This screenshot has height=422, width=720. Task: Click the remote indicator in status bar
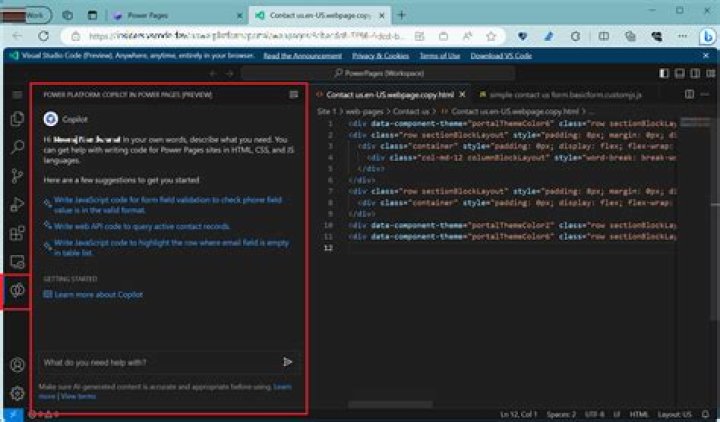13,414
